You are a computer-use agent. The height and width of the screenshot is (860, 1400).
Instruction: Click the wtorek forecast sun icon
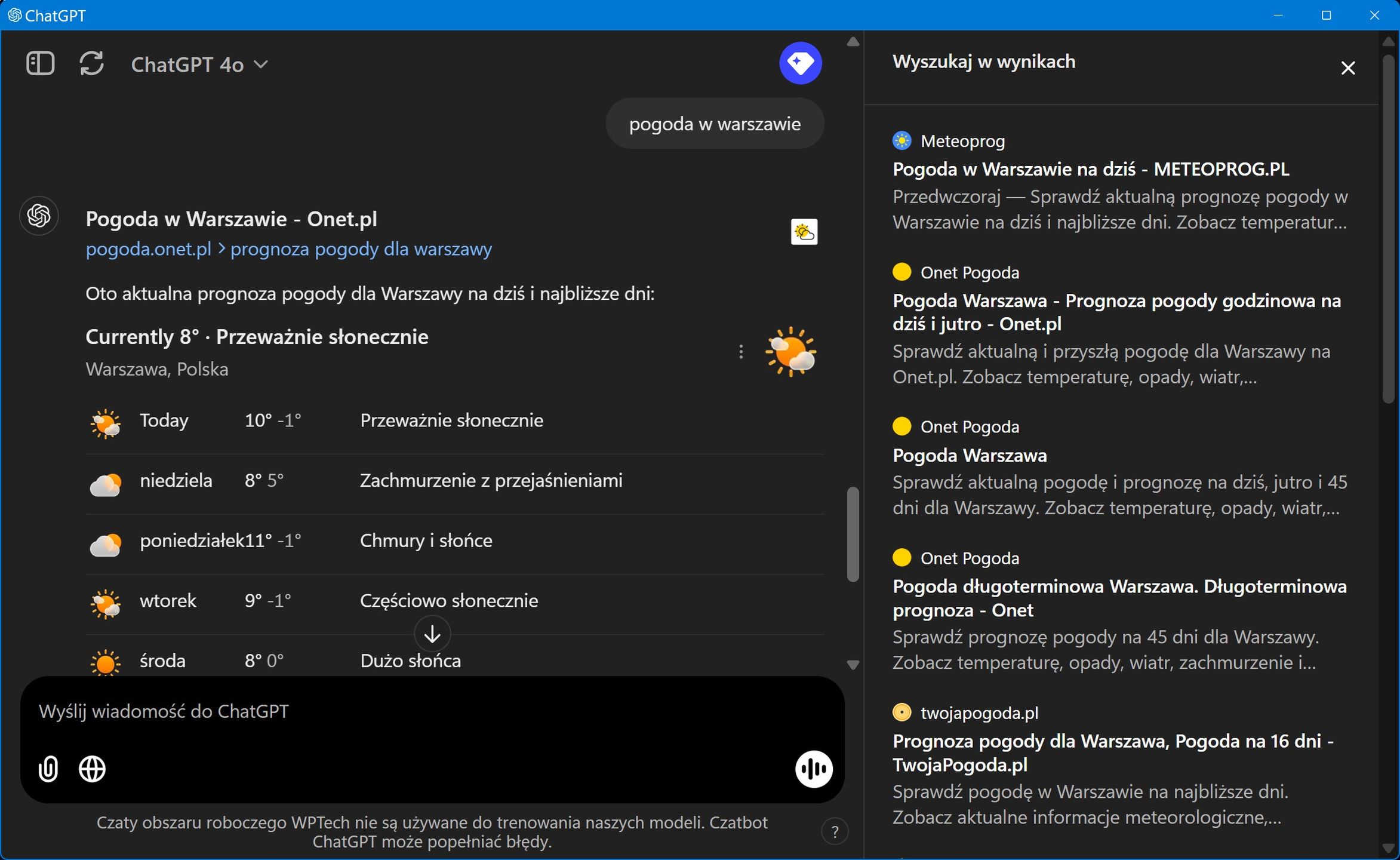pos(105,604)
